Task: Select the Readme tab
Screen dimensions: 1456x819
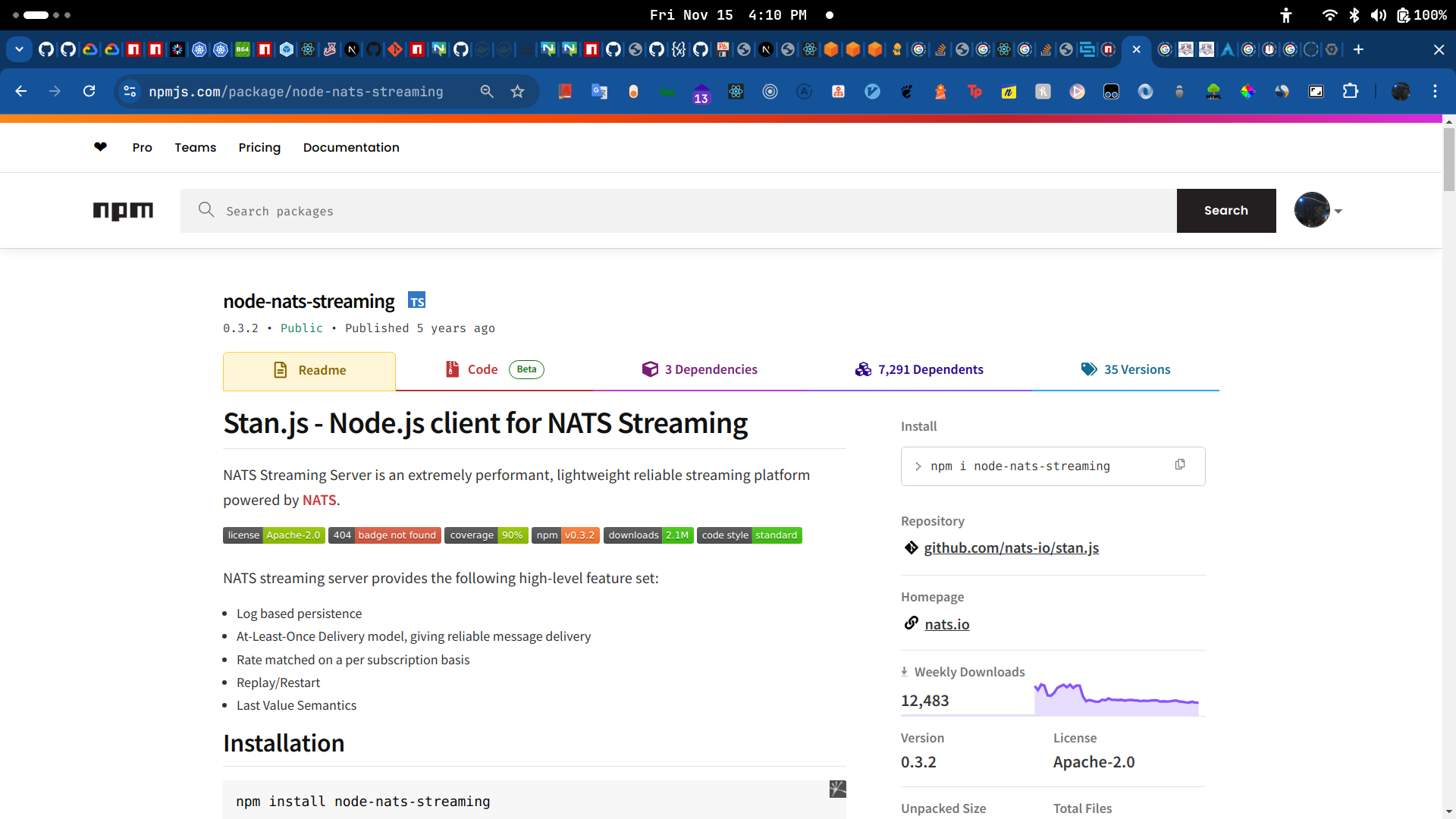Action: [x=309, y=371]
